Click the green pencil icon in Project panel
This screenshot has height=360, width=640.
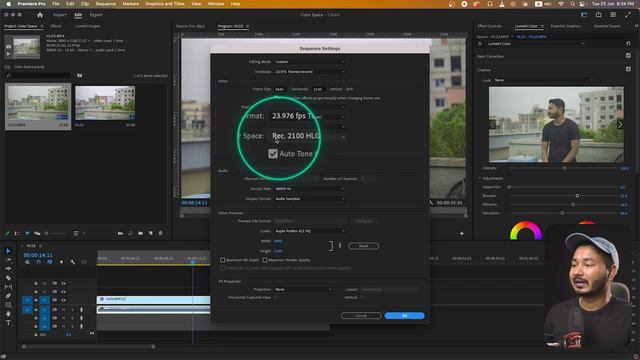coord(7,233)
